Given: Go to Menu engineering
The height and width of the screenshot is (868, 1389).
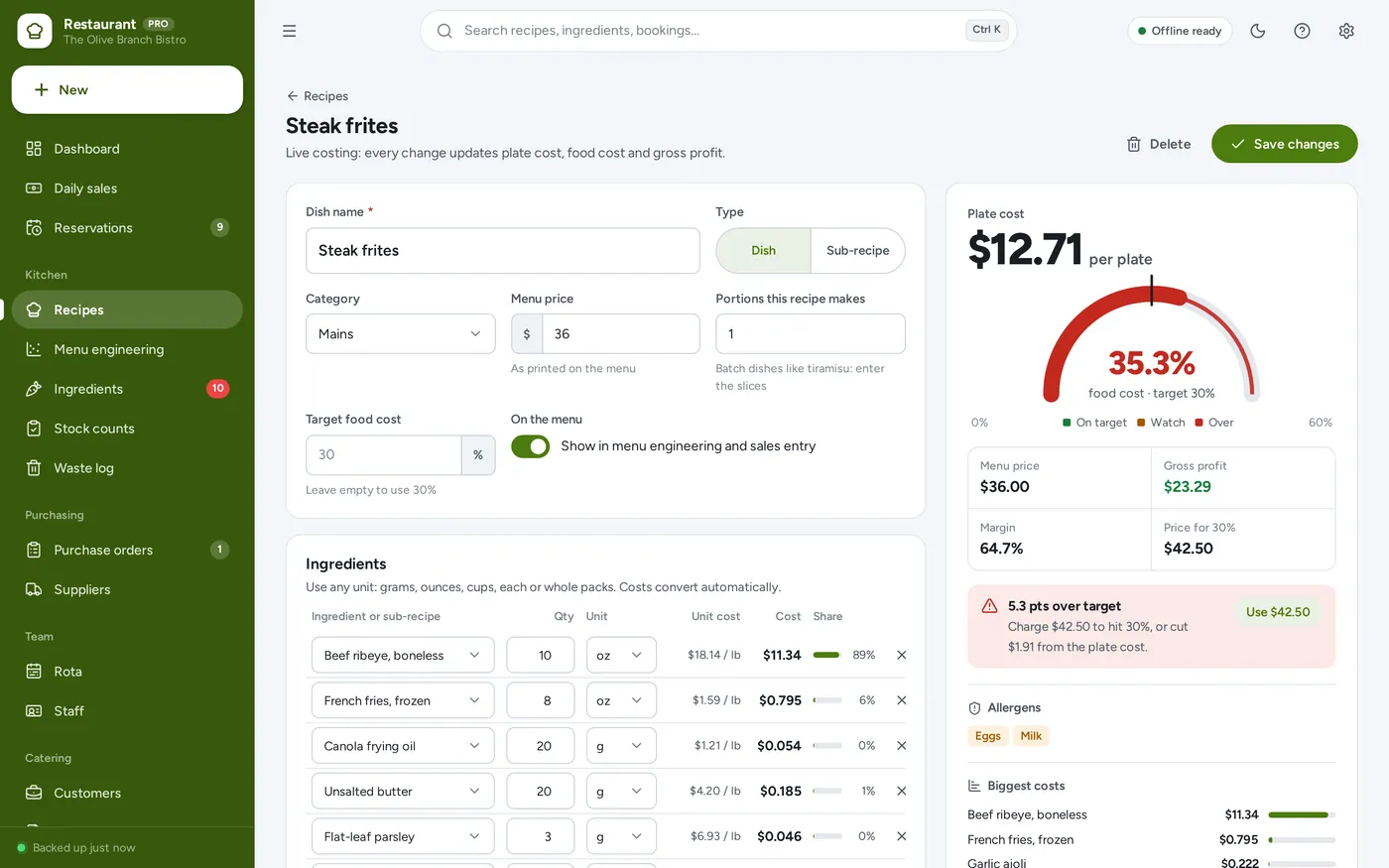Looking at the screenshot, I should point(127,349).
